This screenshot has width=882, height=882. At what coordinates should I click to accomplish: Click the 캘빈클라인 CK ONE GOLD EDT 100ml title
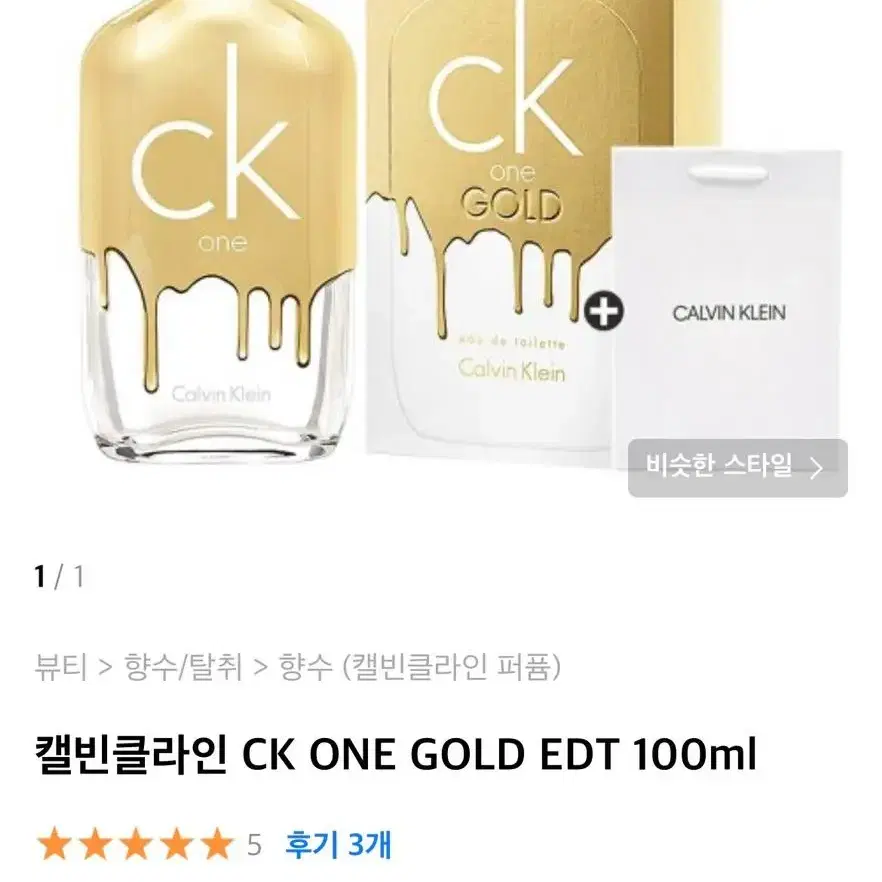click(395, 754)
